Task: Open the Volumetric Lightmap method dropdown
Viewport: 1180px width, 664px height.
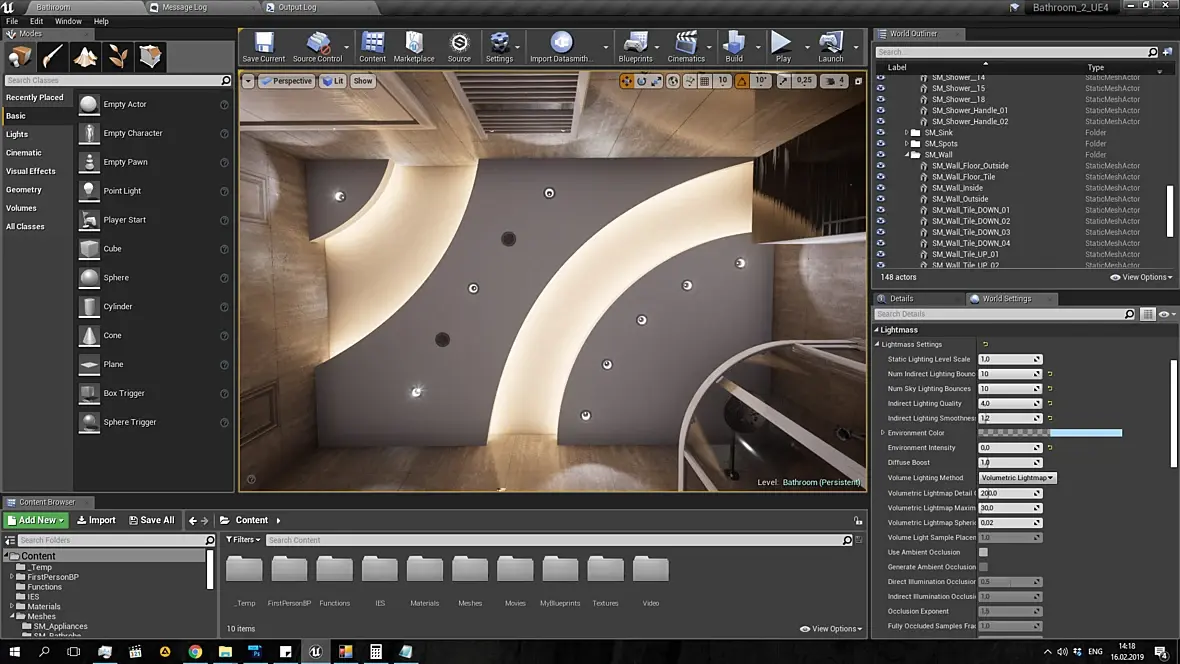Action: [x=1017, y=478]
